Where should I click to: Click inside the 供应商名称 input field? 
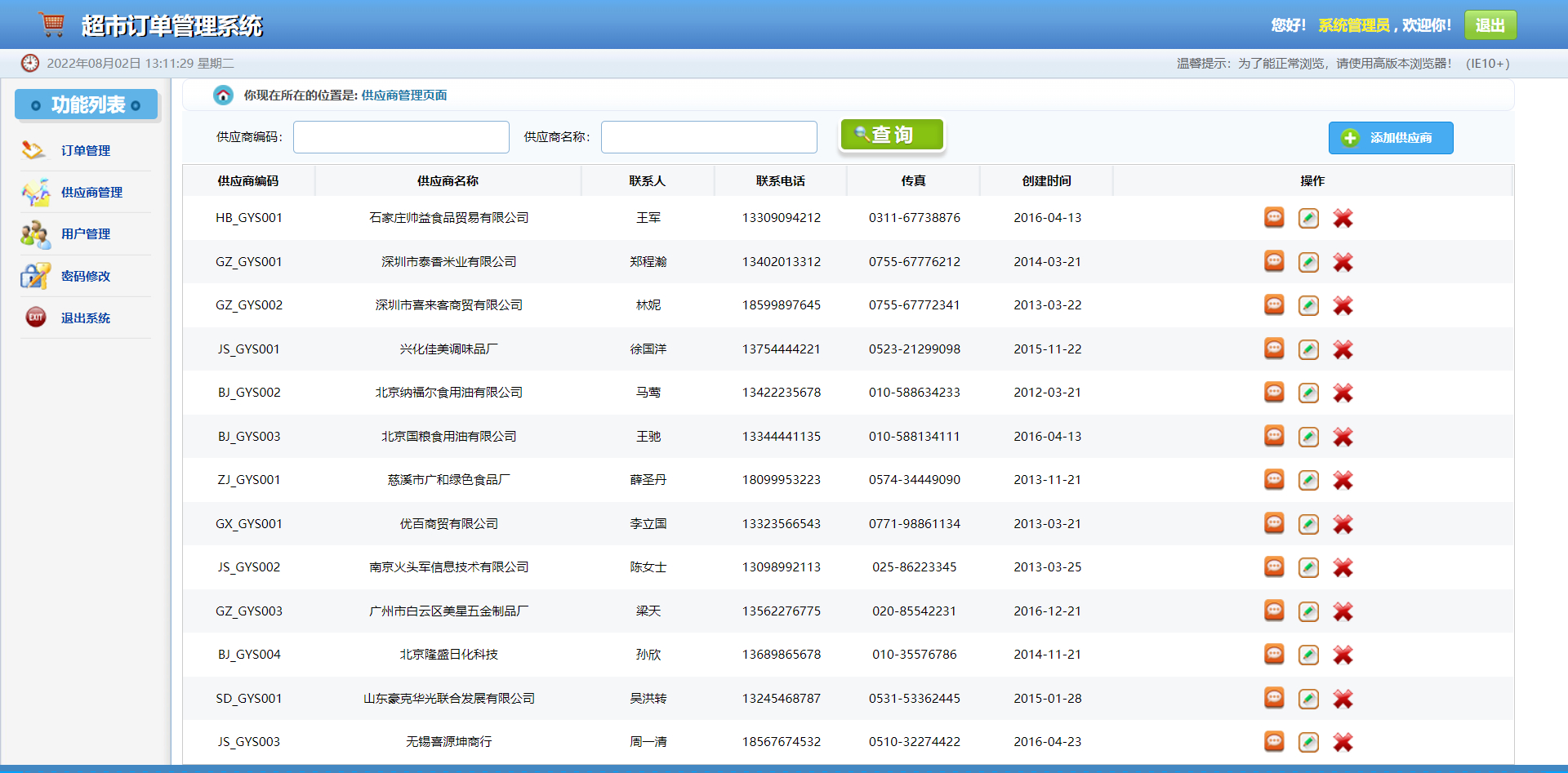[x=708, y=136]
